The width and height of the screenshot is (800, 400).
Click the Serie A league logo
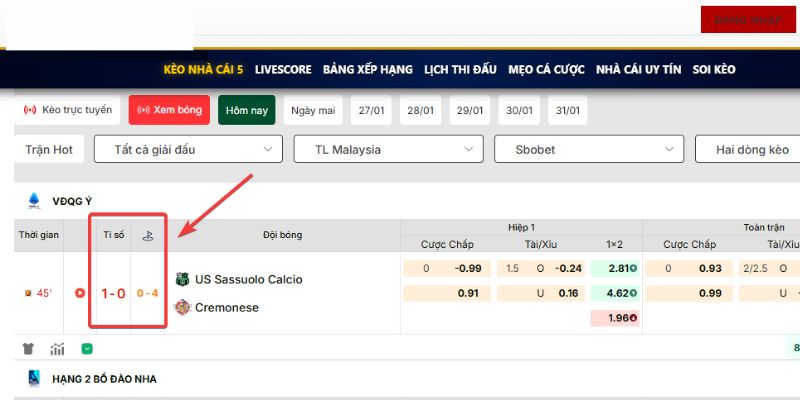pyautogui.click(x=33, y=200)
